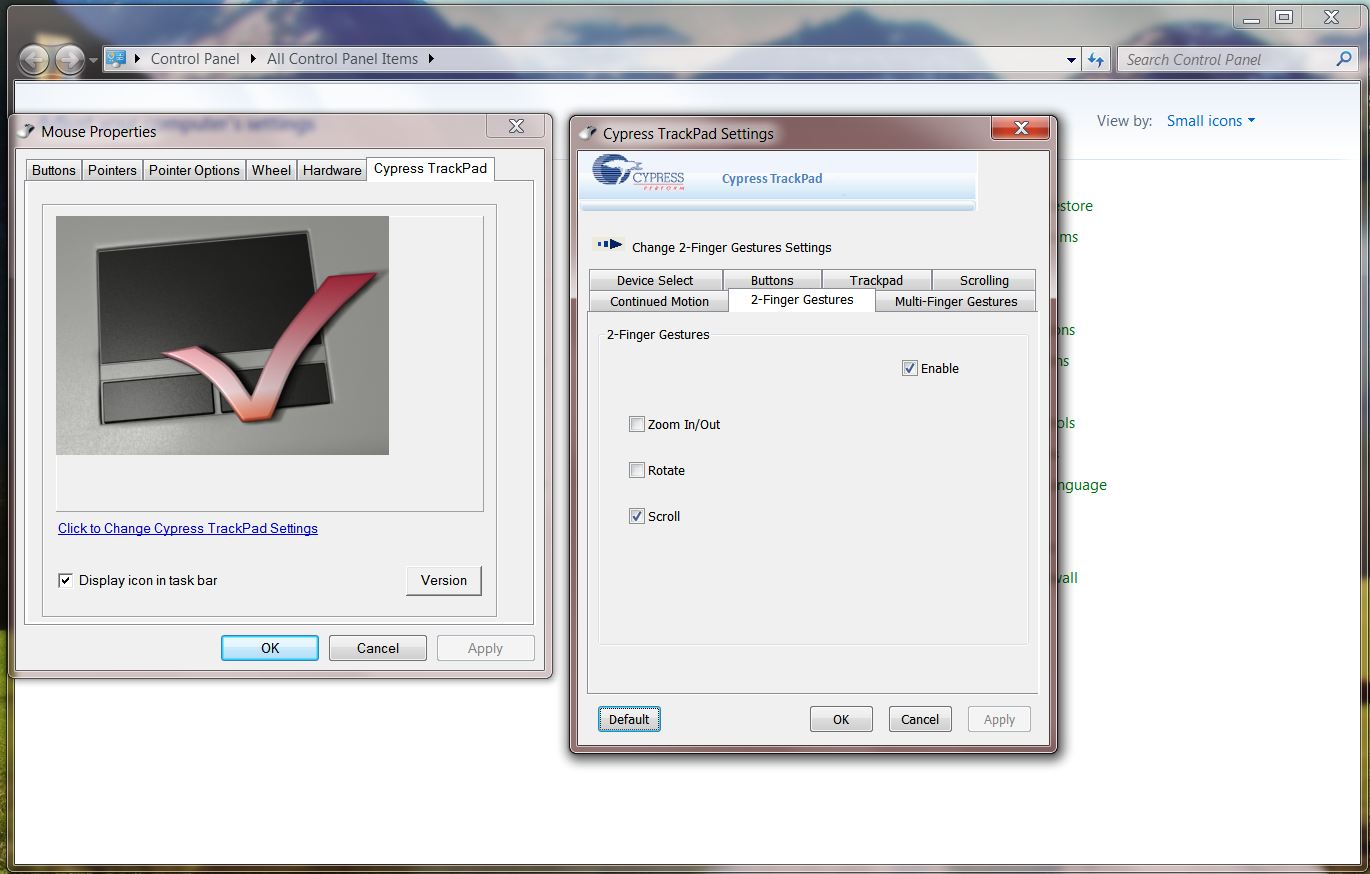Image resolution: width=1370 pixels, height=874 pixels.
Task: Click All Control Panel Items breadcrumb
Action: click(x=342, y=58)
